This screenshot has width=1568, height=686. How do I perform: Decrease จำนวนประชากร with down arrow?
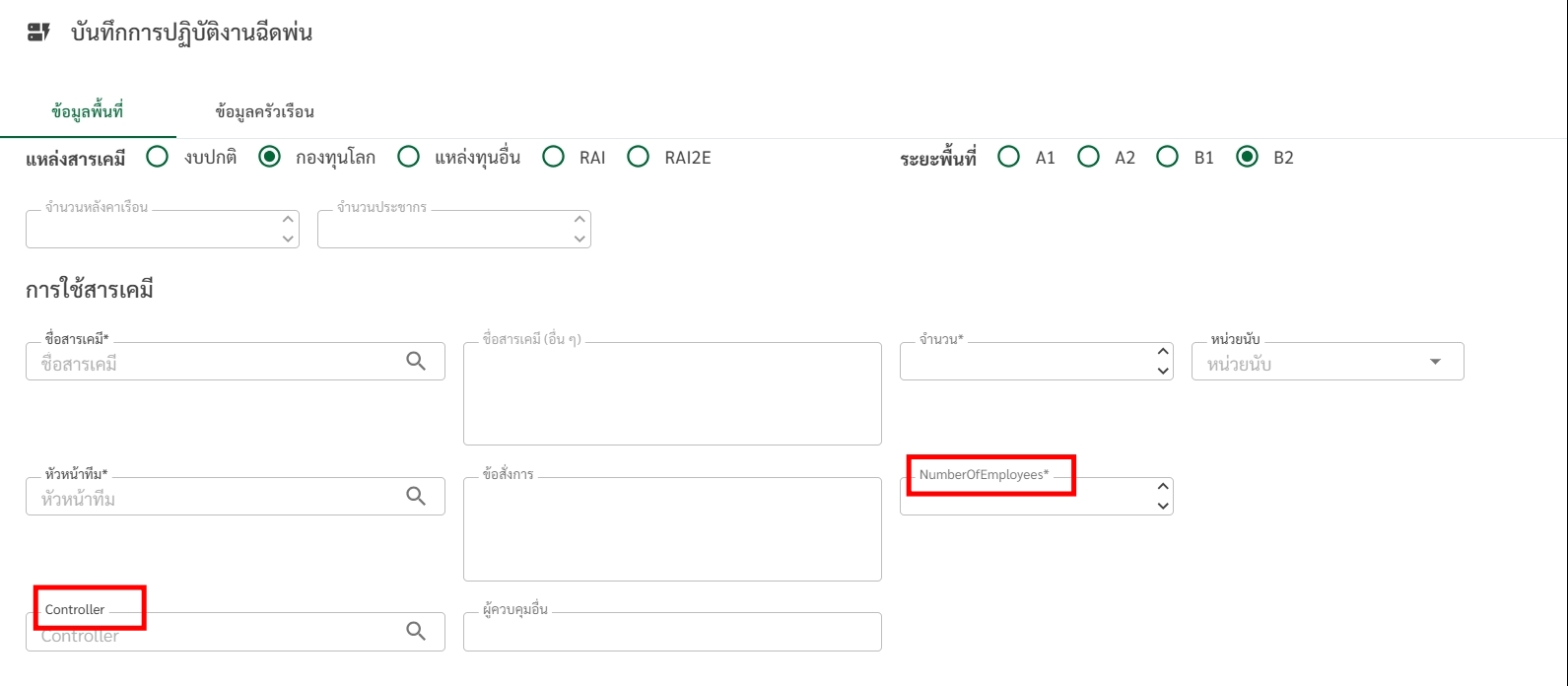(x=579, y=239)
